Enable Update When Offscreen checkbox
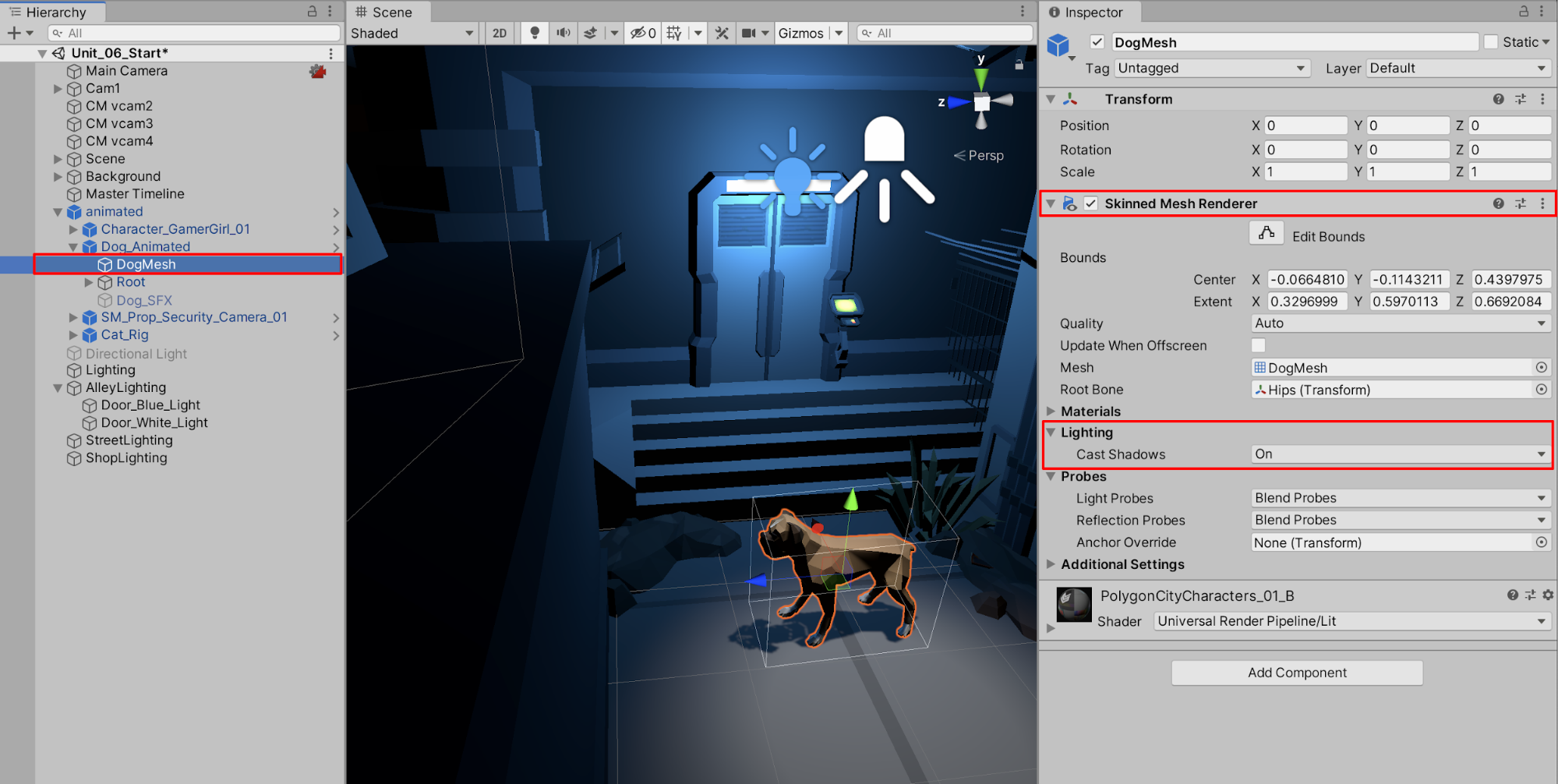The width and height of the screenshot is (1558, 784). (x=1258, y=345)
